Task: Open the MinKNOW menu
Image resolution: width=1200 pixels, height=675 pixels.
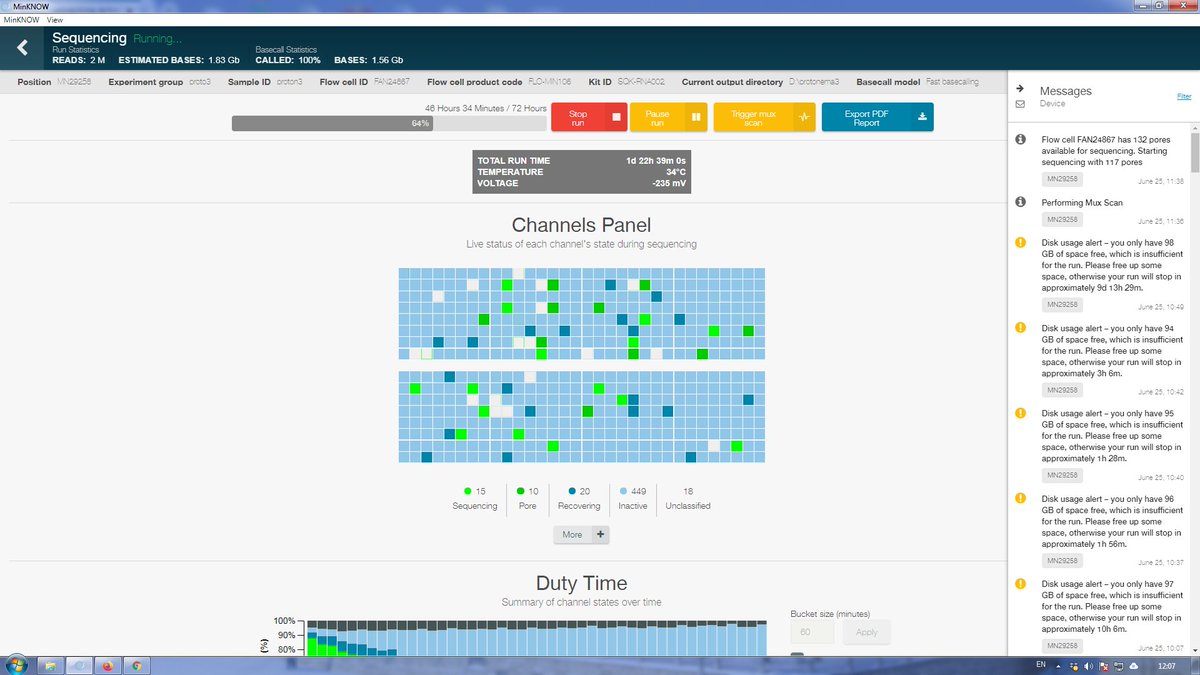Action: click(x=22, y=20)
